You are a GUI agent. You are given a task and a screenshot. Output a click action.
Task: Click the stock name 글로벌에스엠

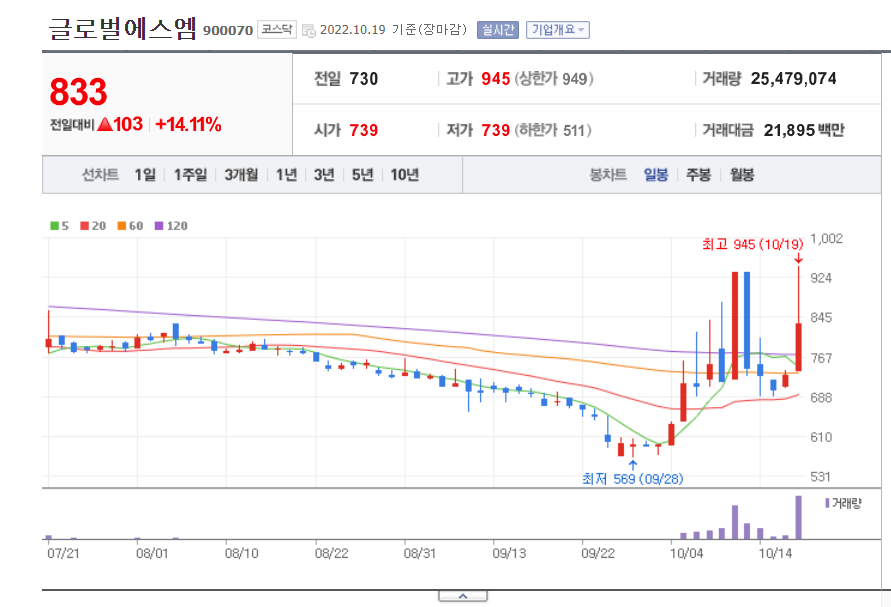pos(123,28)
